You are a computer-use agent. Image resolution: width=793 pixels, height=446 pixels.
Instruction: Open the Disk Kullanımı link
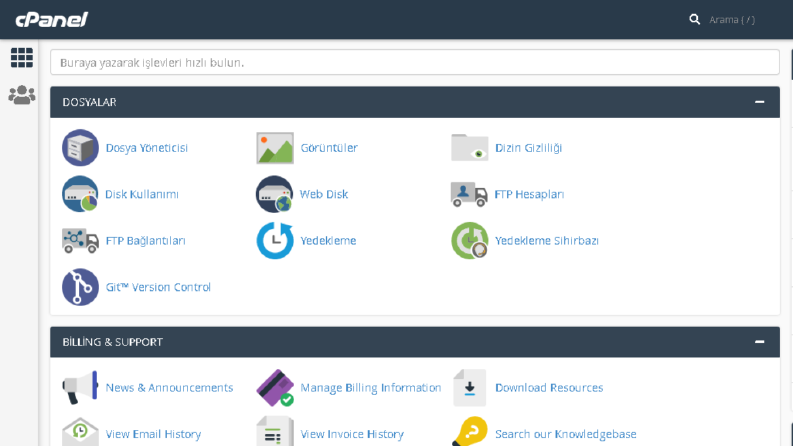(x=142, y=194)
